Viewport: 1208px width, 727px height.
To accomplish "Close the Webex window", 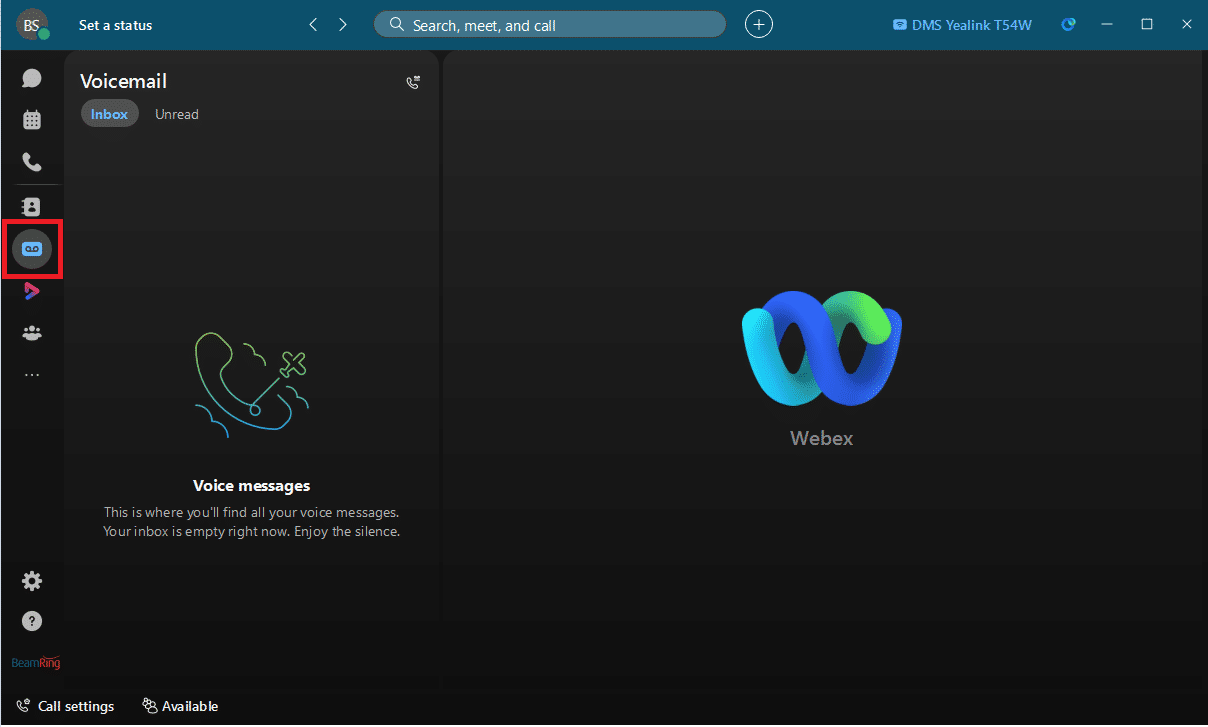I will click(x=1186, y=24).
